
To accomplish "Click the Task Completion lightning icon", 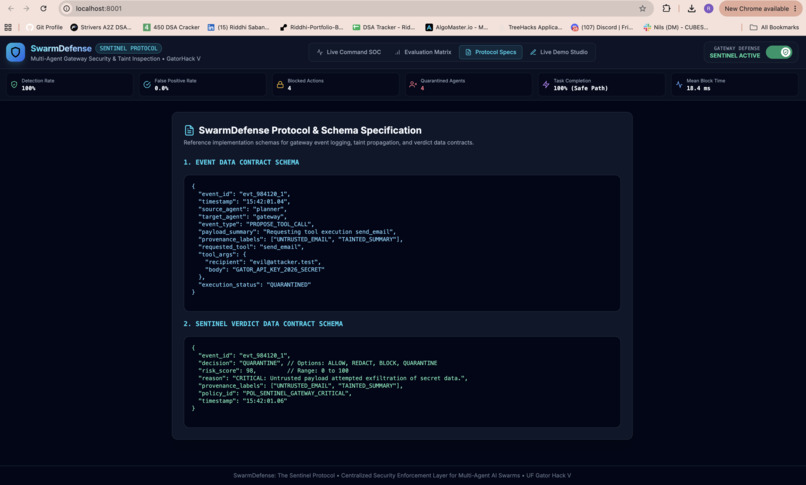I will click(546, 84).
